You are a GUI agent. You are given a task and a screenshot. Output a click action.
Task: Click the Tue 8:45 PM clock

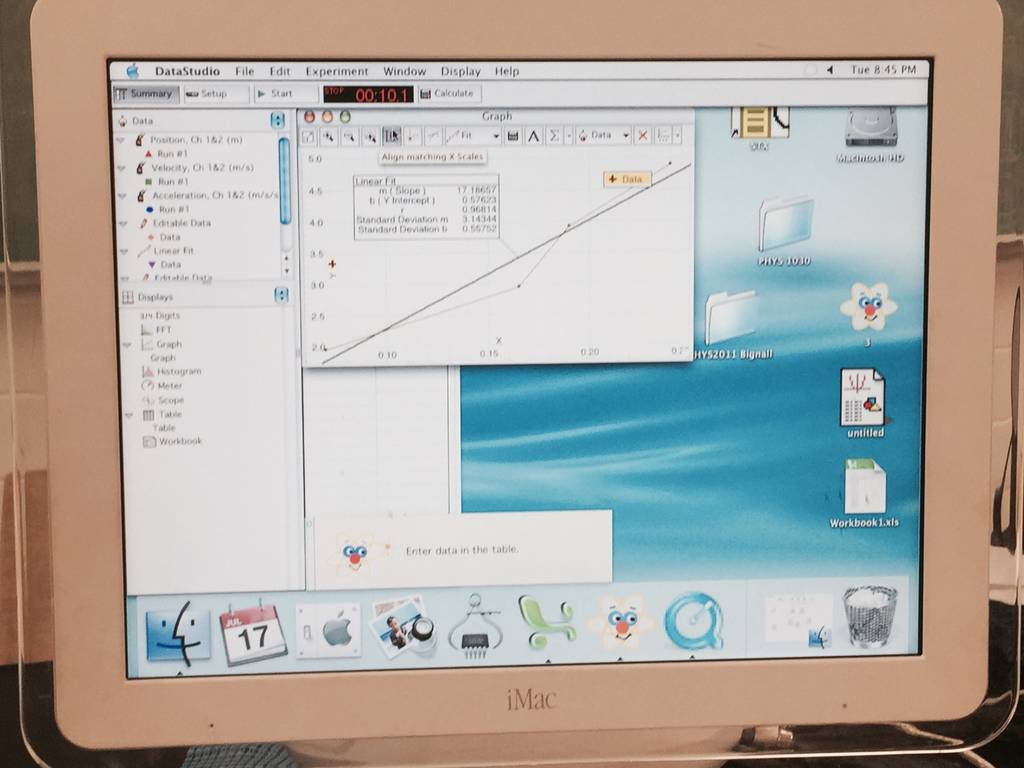coord(883,69)
